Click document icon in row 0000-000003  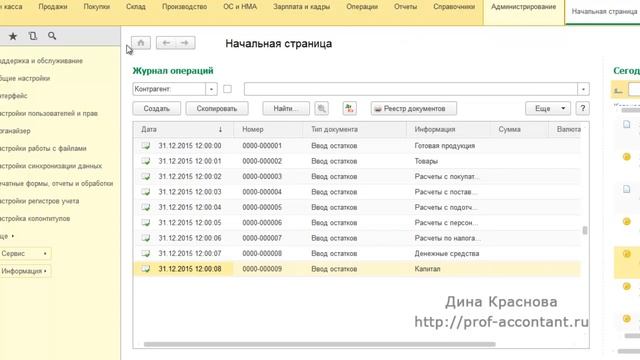(x=146, y=177)
